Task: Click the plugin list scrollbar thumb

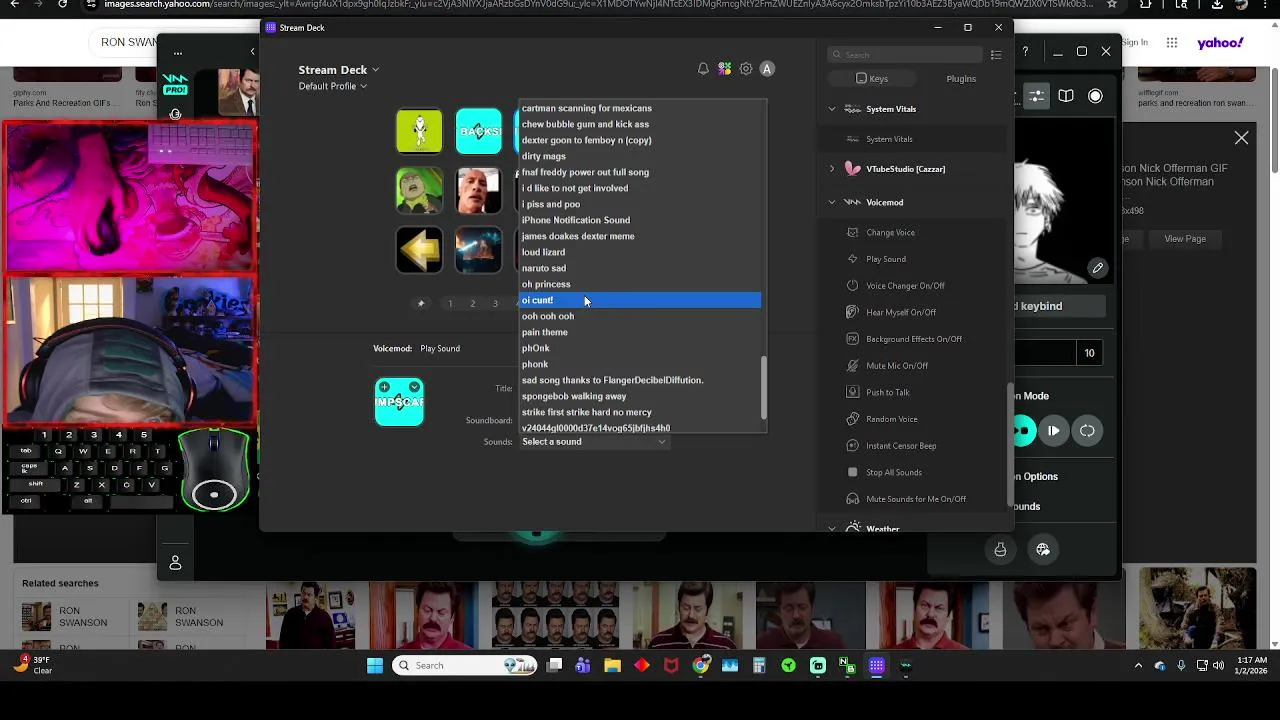Action: pos(1008,445)
